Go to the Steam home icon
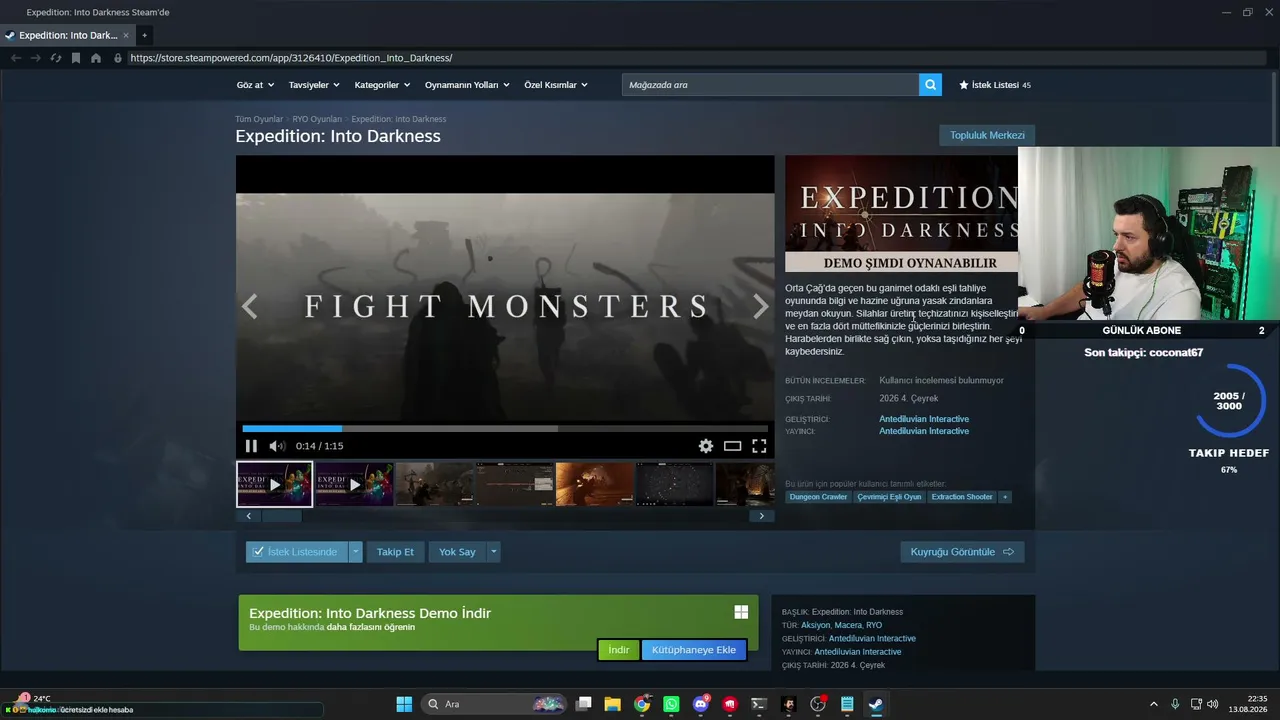This screenshot has width=1280, height=720. [96, 58]
